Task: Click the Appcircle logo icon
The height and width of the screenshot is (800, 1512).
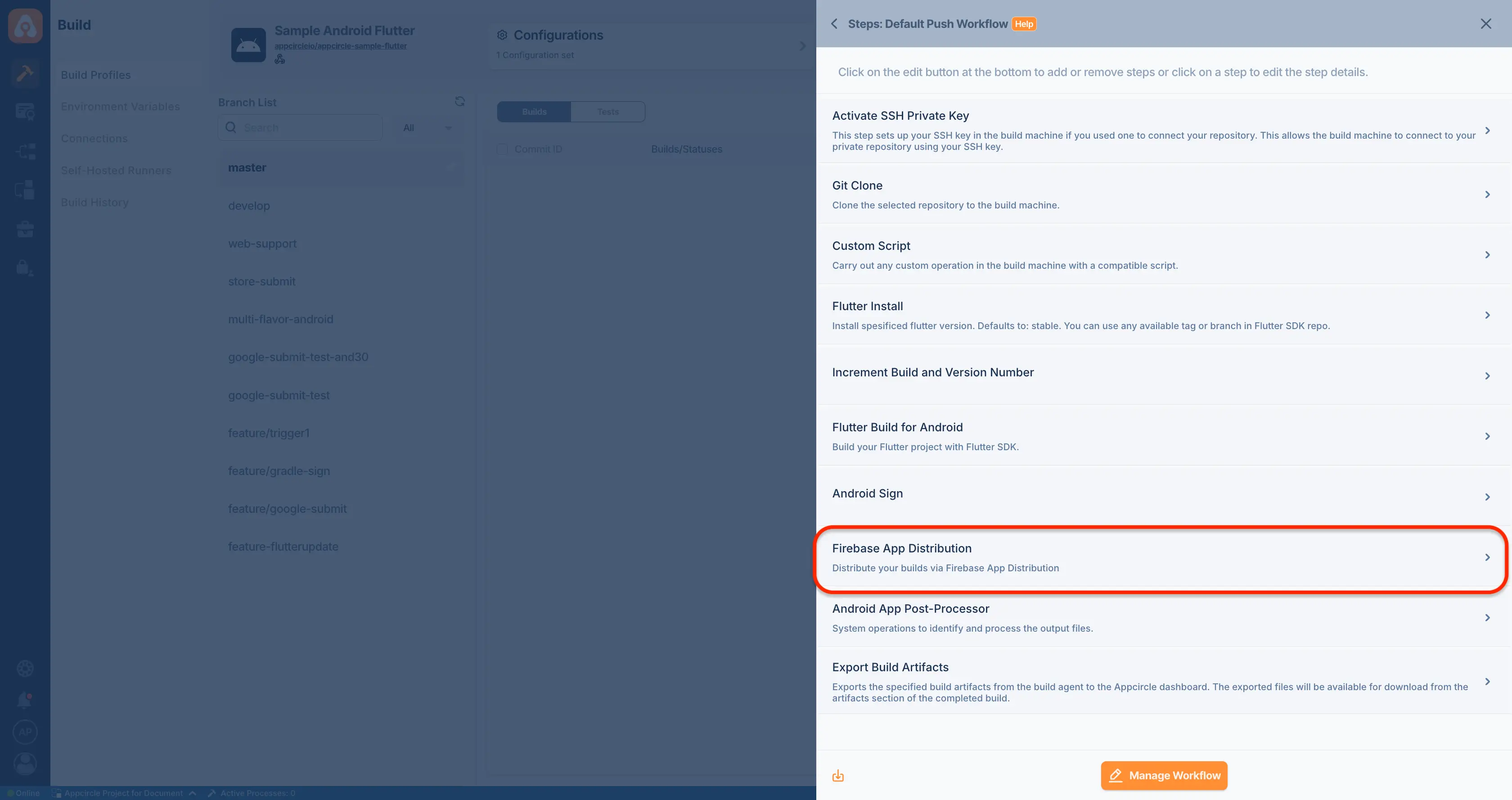Action: click(x=25, y=26)
